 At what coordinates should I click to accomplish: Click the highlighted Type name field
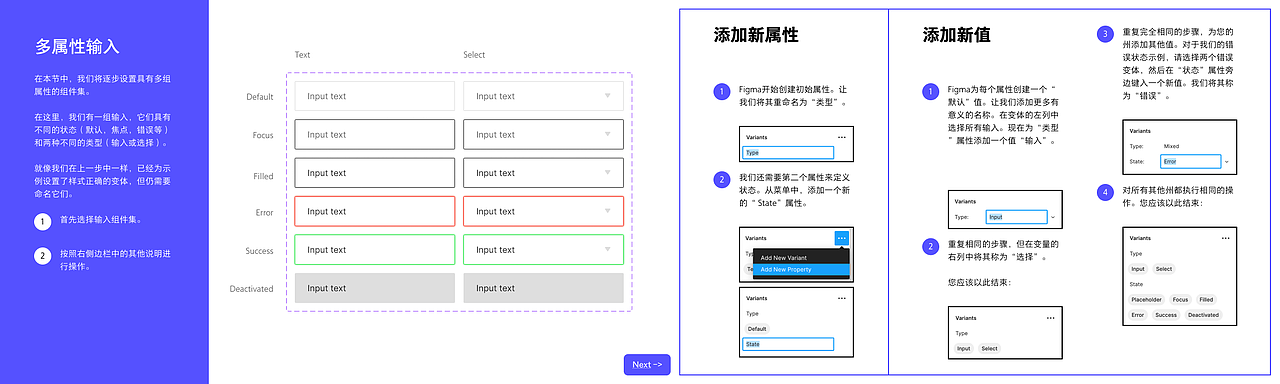(788, 153)
